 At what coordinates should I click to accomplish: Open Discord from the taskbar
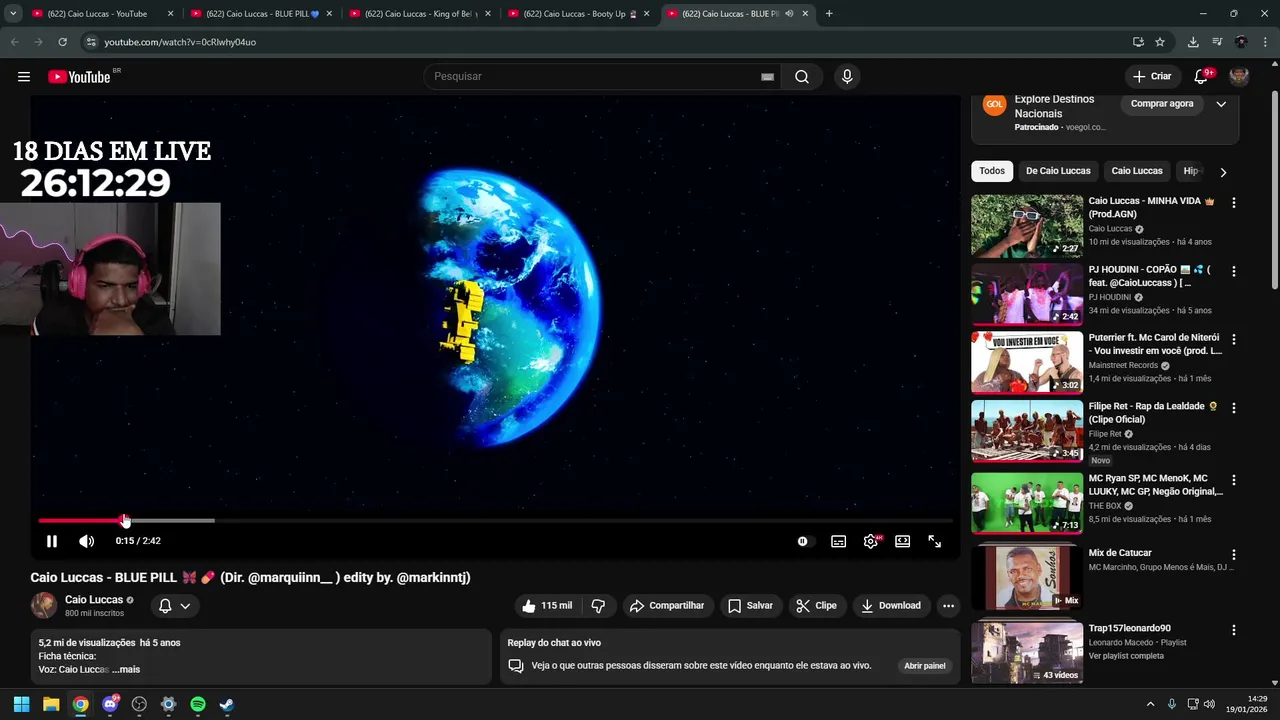[x=110, y=704]
